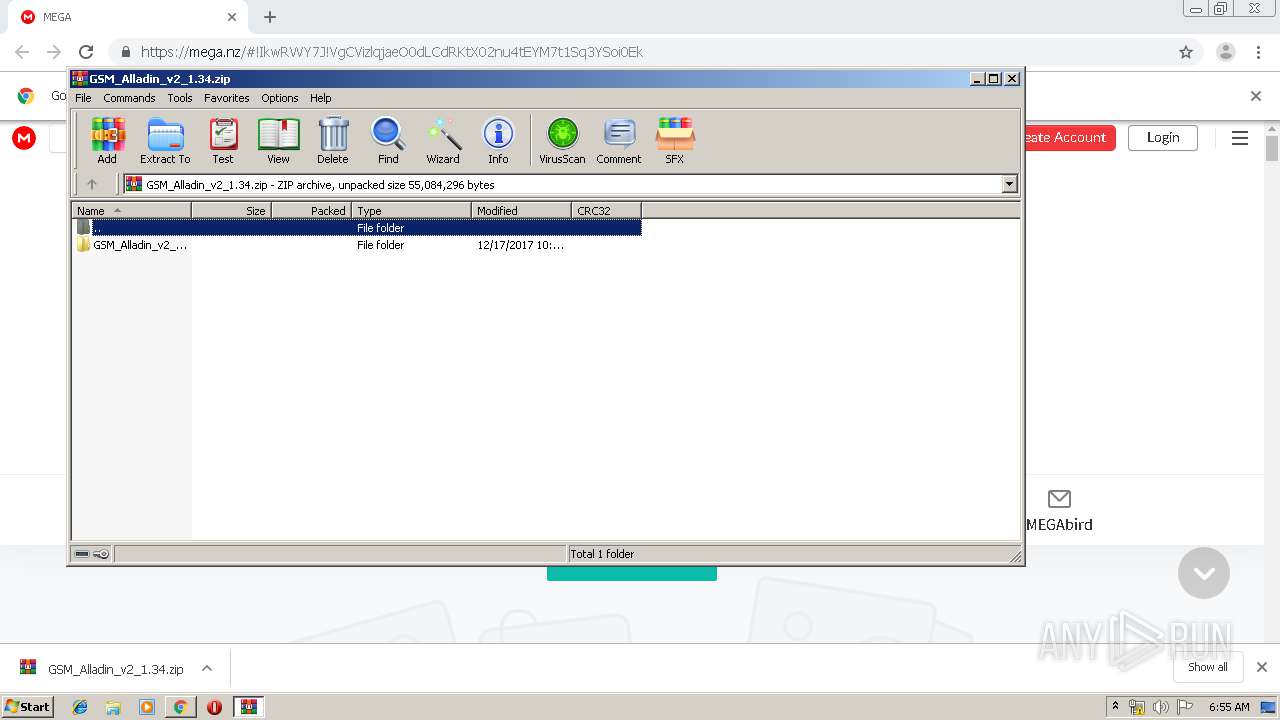Open download options chevron for the zip
Screen dimensions: 1280x720
(207, 668)
